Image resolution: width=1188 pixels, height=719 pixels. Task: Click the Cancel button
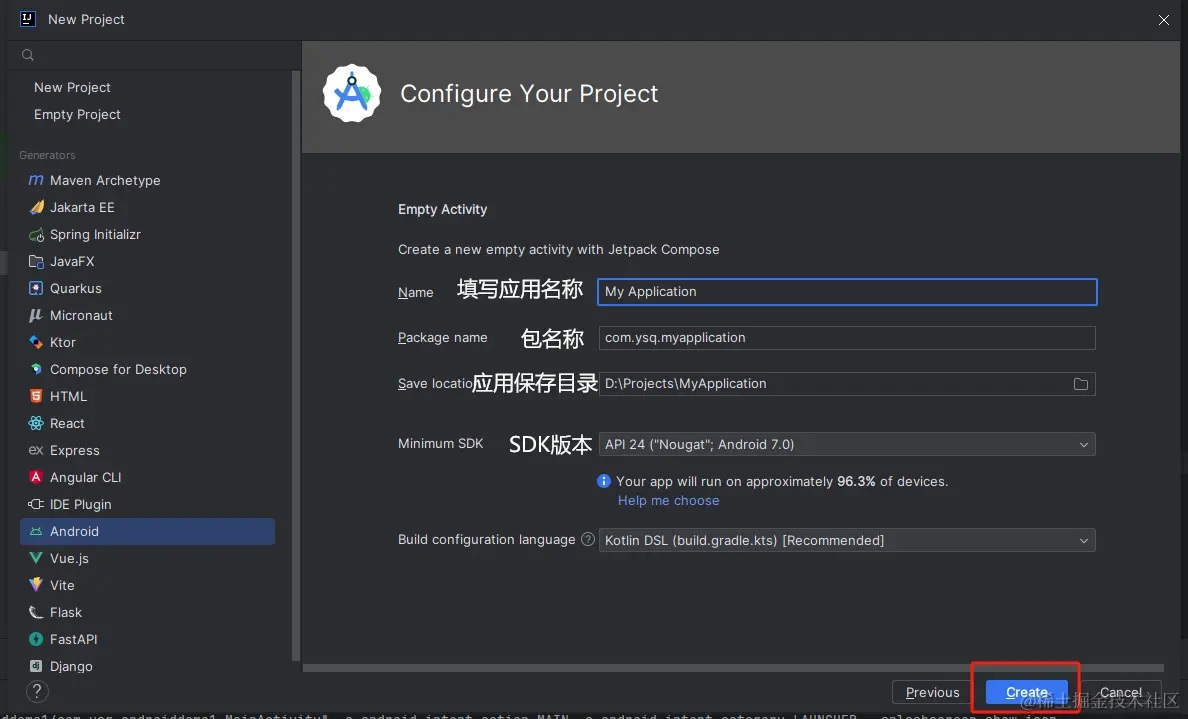(1121, 692)
